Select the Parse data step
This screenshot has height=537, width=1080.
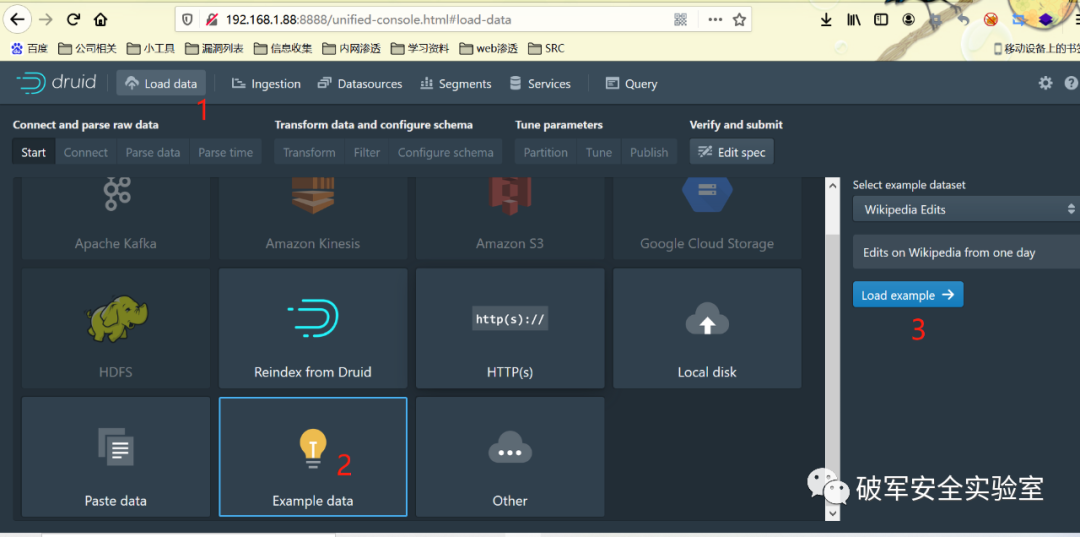click(153, 152)
